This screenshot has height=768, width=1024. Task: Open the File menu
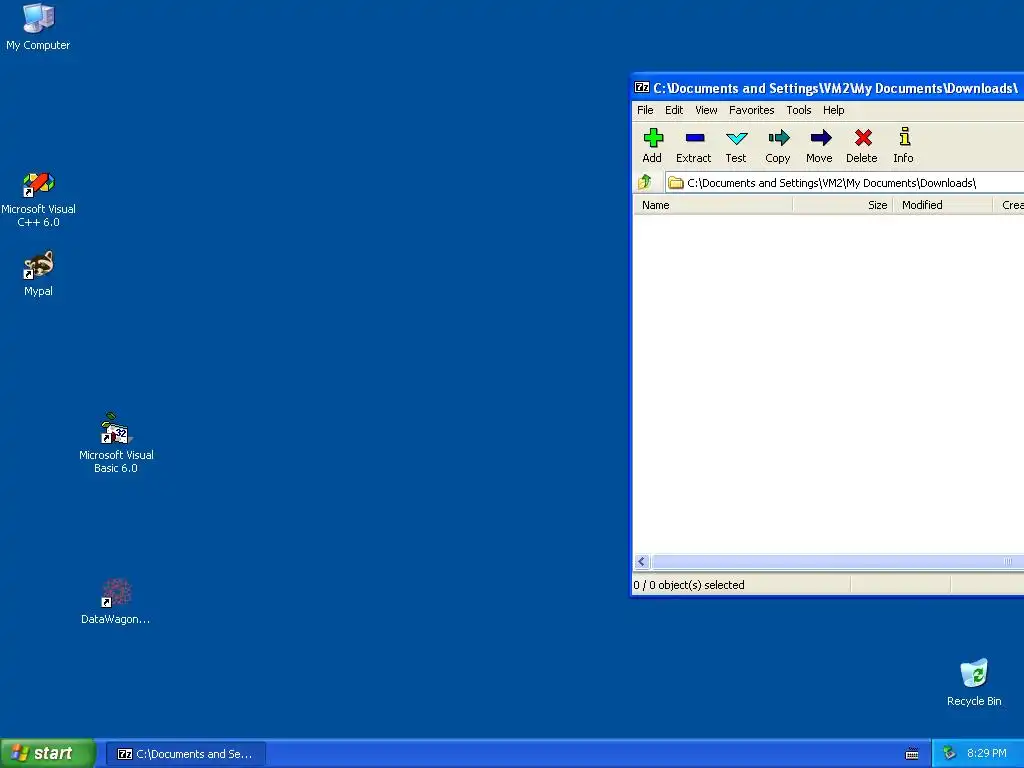pos(645,110)
